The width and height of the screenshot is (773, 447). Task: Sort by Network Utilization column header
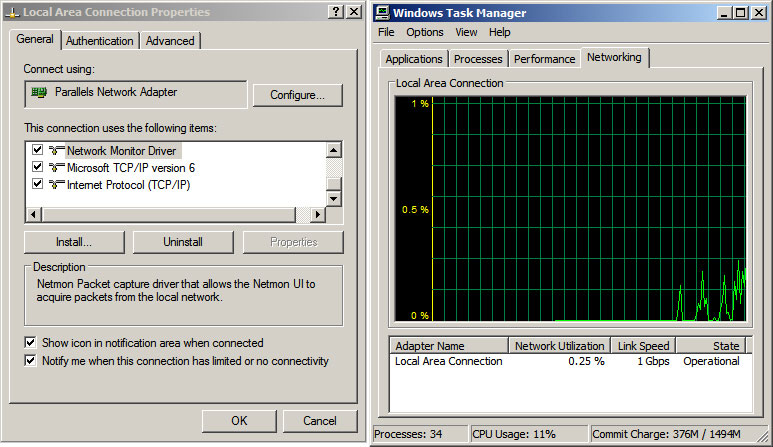pyautogui.click(x=560, y=346)
